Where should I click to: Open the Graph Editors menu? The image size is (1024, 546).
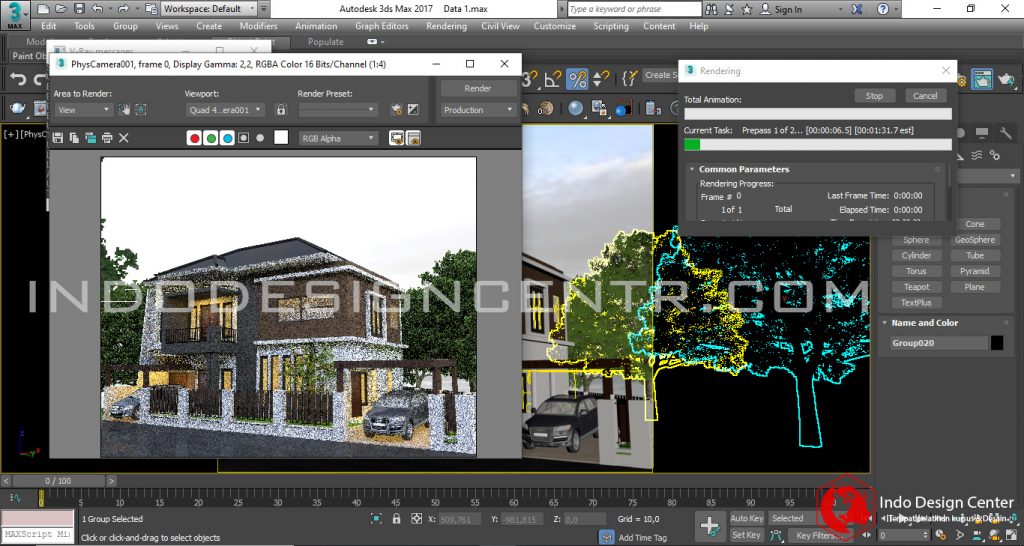[x=382, y=26]
